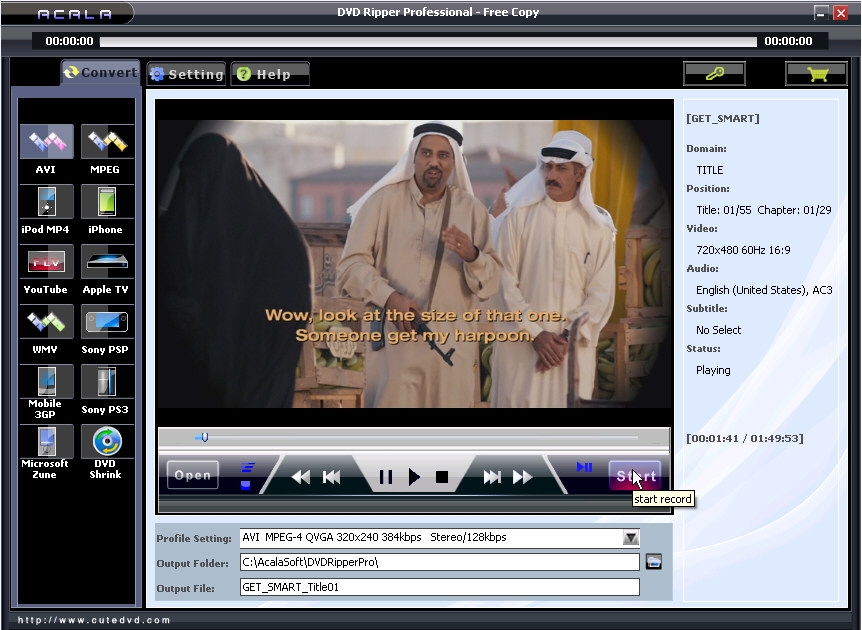Image resolution: width=862 pixels, height=630 pixels.
Task: Choose the Sony PSP format icon
Action: (x=106, y=323)
